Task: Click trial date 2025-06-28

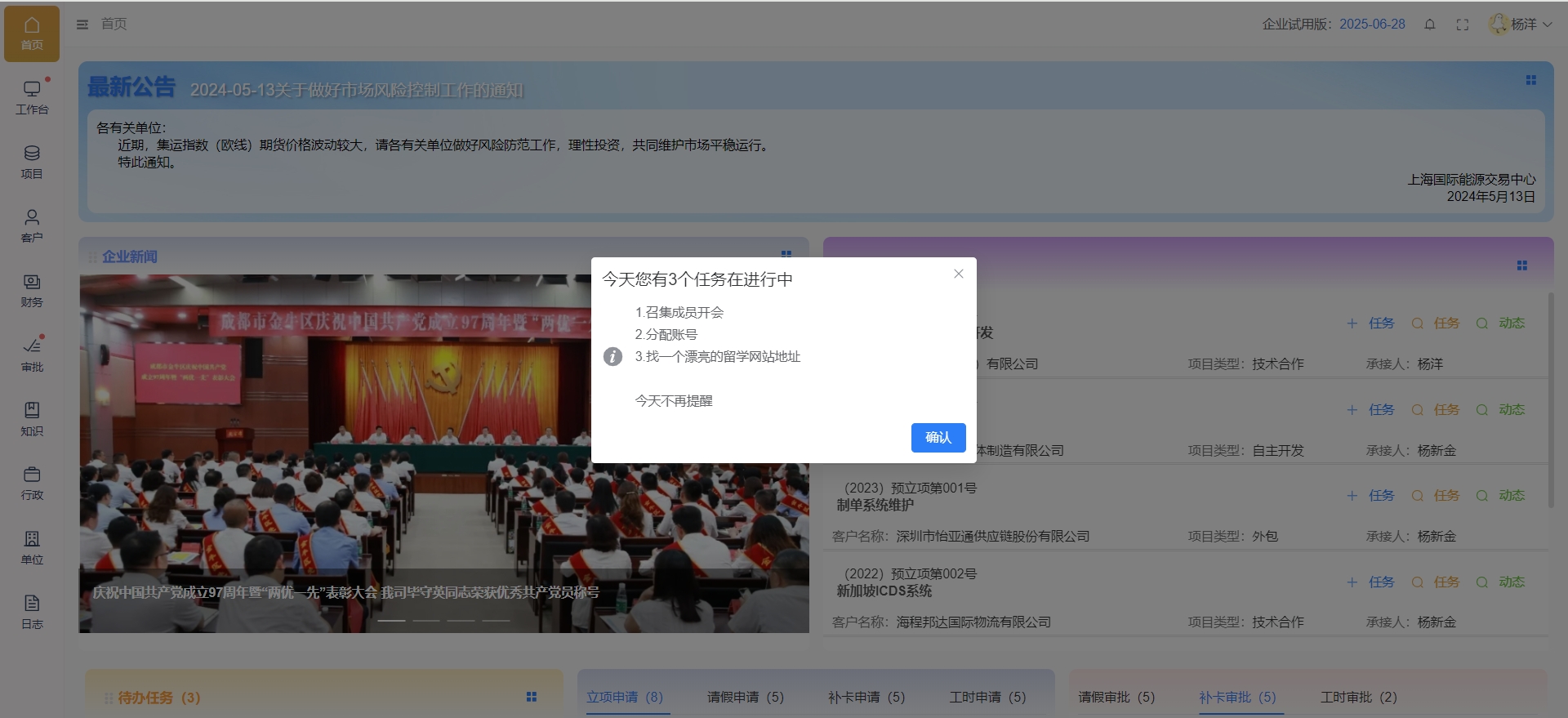Action: (1372, 25)
